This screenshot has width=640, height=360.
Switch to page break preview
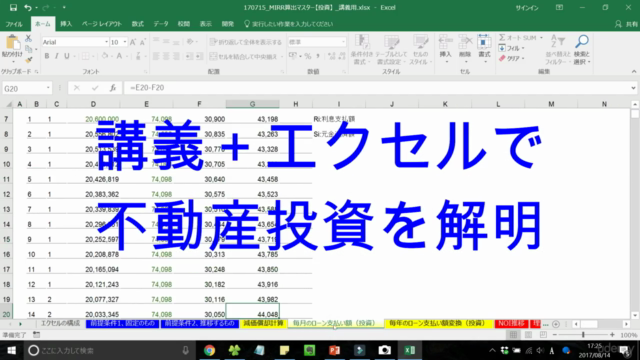(x=543, y=335)
